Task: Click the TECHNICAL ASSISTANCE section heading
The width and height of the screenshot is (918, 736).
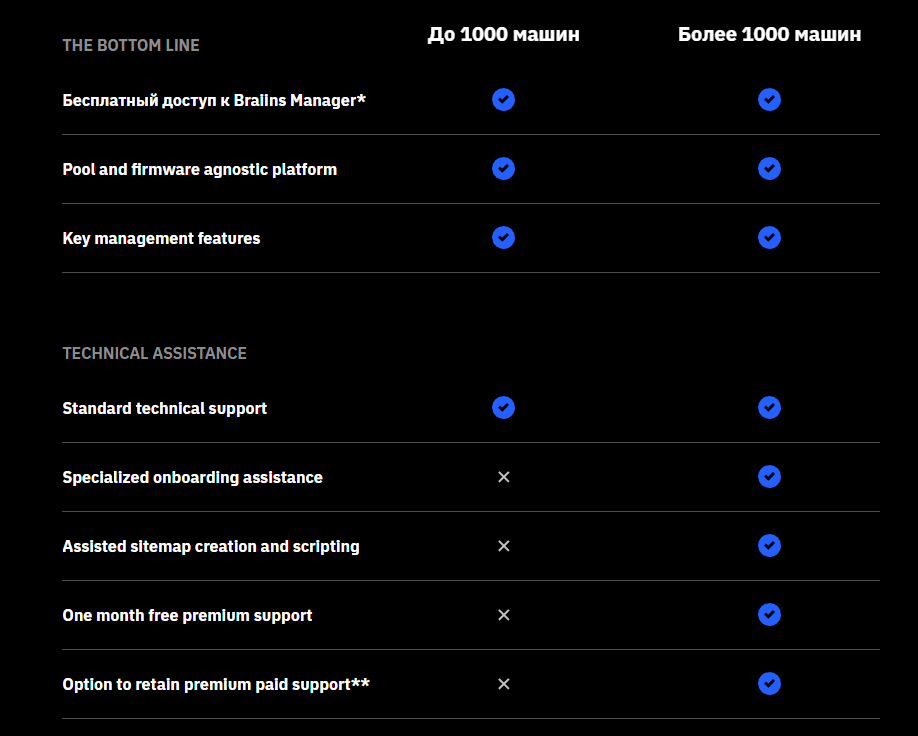Action: click(x=154, y=353)
